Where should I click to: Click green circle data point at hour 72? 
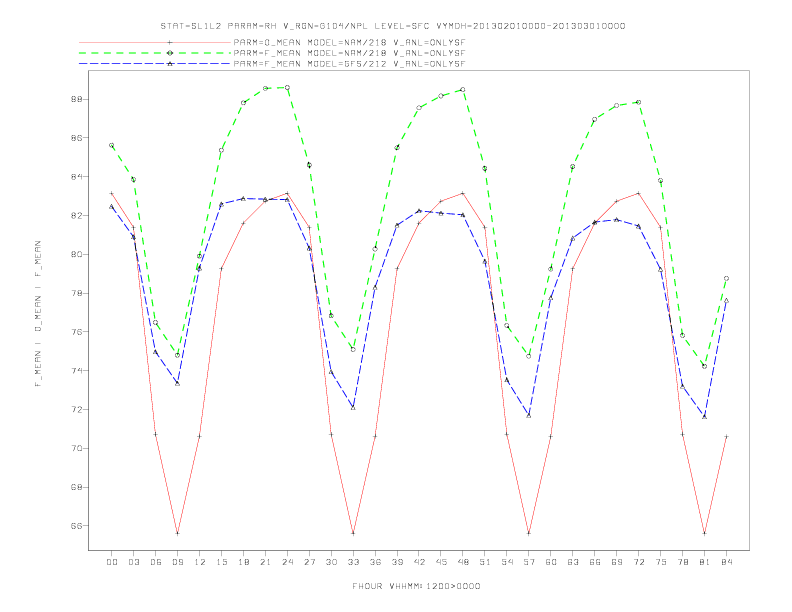(638, 102)
